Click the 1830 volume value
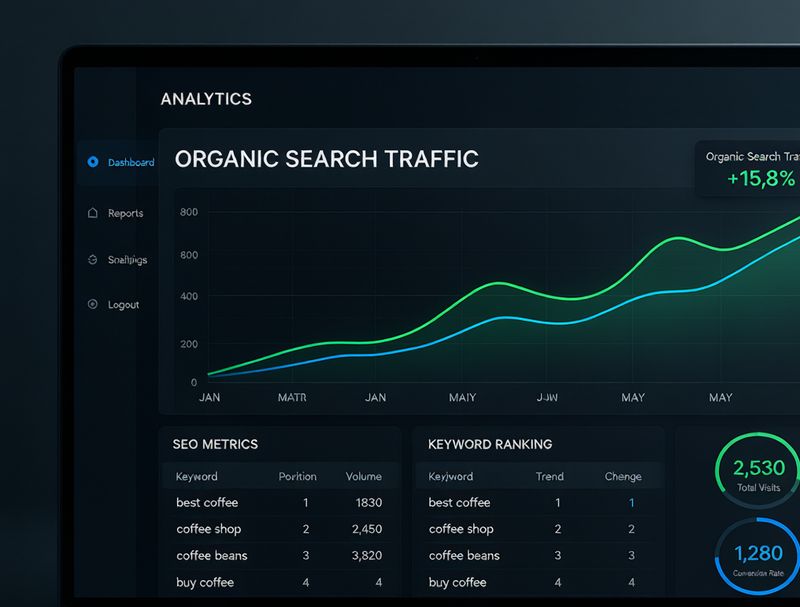This screenshot has height=607, width=800. (x=369, y=502)
